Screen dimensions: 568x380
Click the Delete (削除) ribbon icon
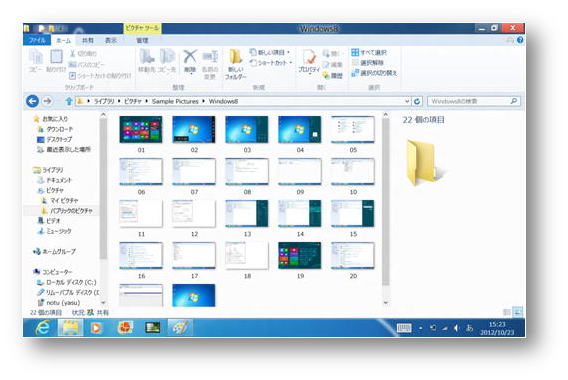(190, 62)
